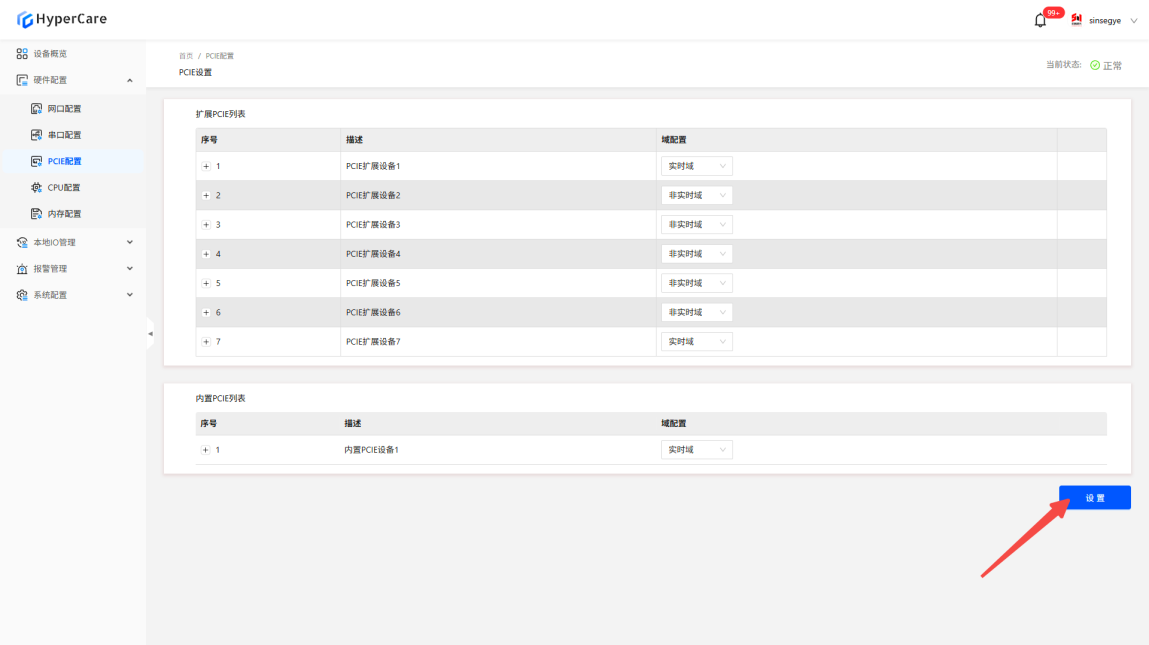Expand the 本地IO管理 menu chevron
The width and height of the screenshot is (1149, 645).
point(130,243)
